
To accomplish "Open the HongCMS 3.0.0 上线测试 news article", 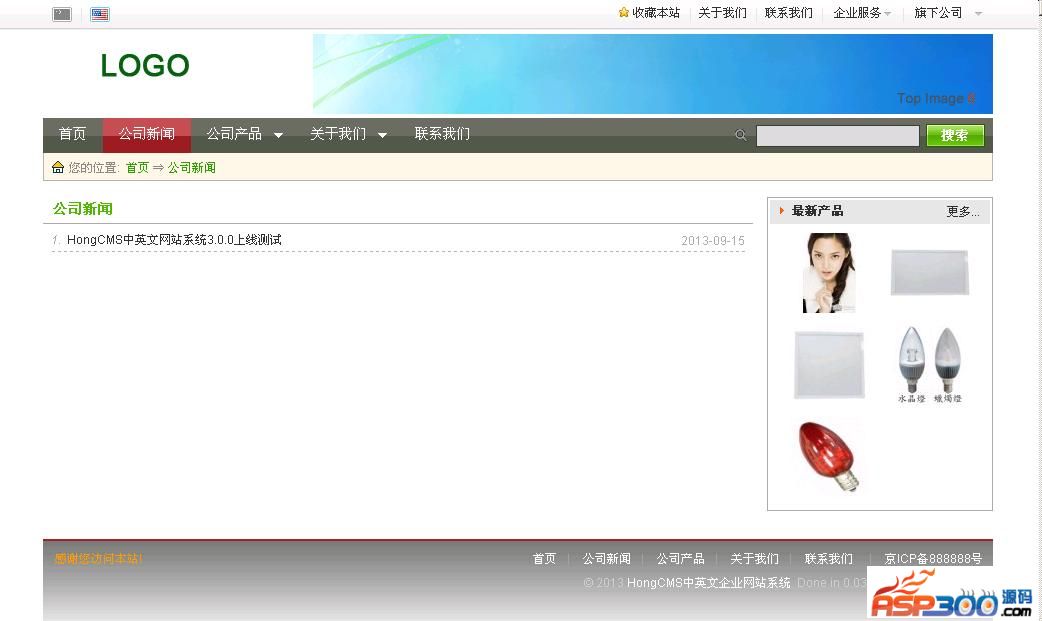I will tap(174, 240).
